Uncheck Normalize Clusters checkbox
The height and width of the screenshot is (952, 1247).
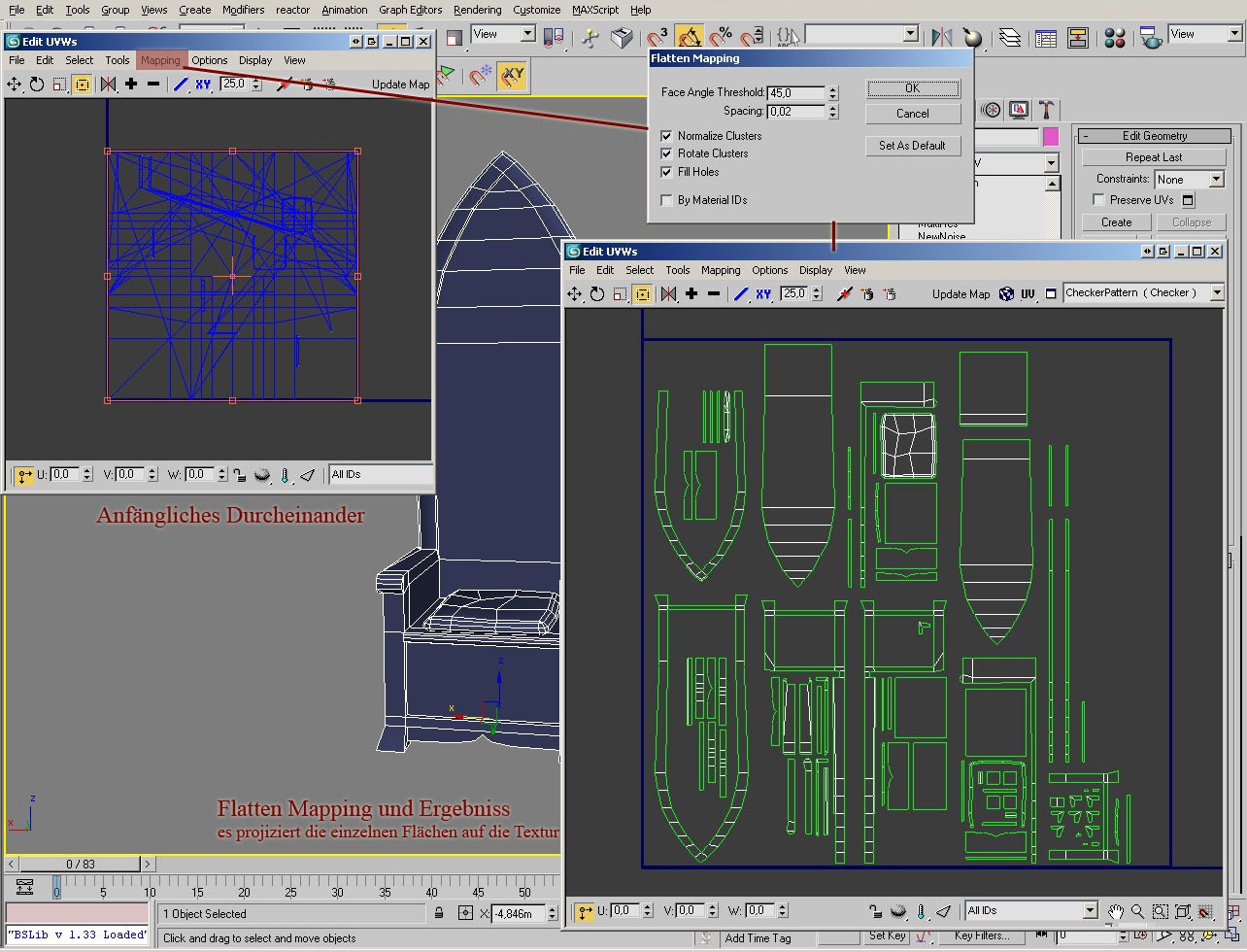point(666,136)
